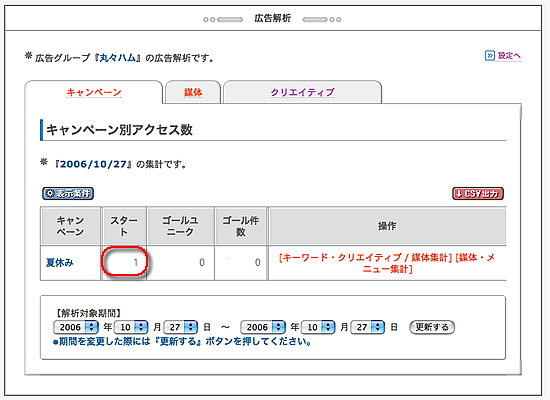Click the 表示条件 button
This screenshot has width=550, height=400.
[x=68, y=193]
